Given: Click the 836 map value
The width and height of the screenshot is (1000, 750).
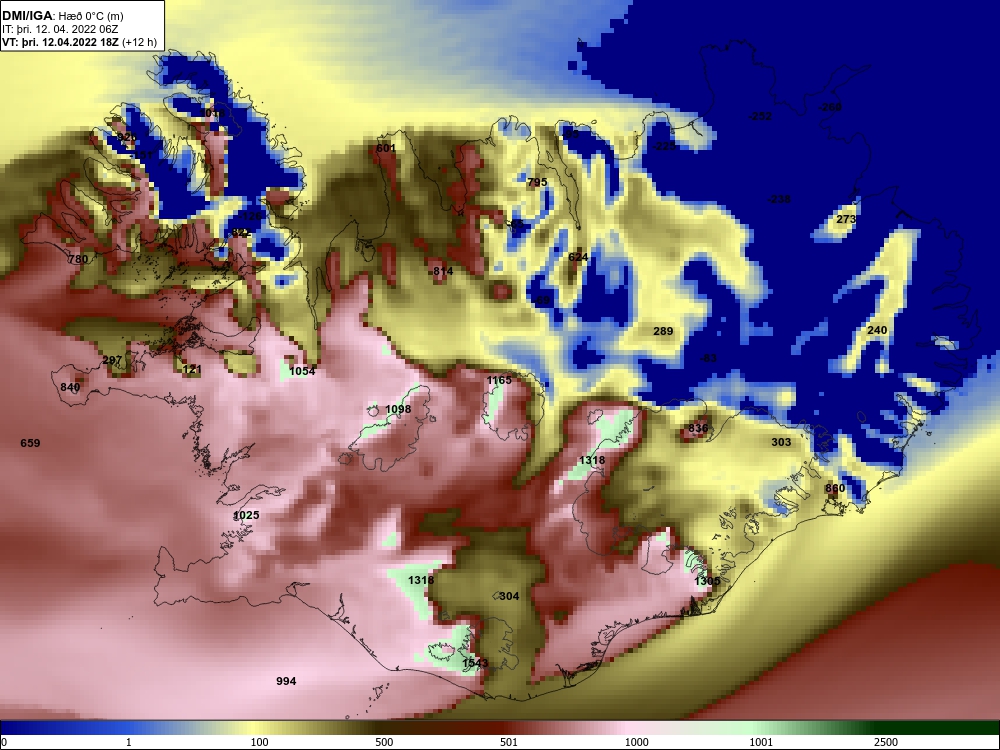Looking at the screenshot, I should [x=698, y=428].
